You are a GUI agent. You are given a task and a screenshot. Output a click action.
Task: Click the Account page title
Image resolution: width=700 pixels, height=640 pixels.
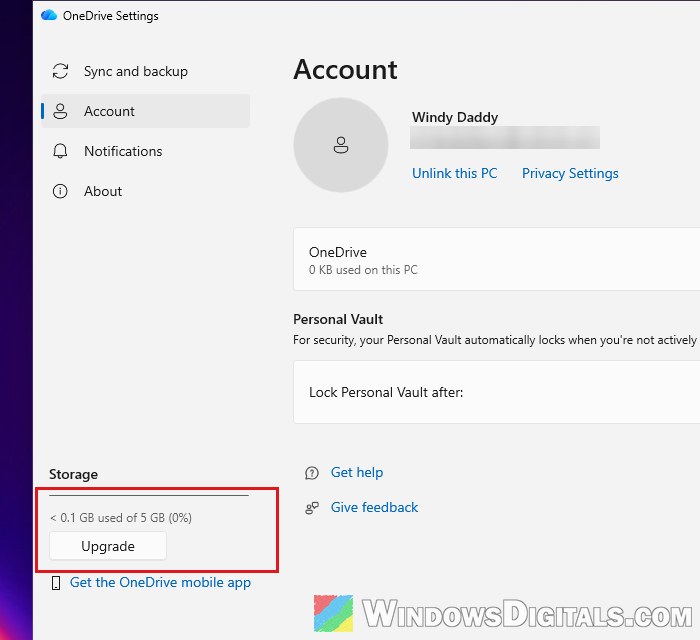345,70
